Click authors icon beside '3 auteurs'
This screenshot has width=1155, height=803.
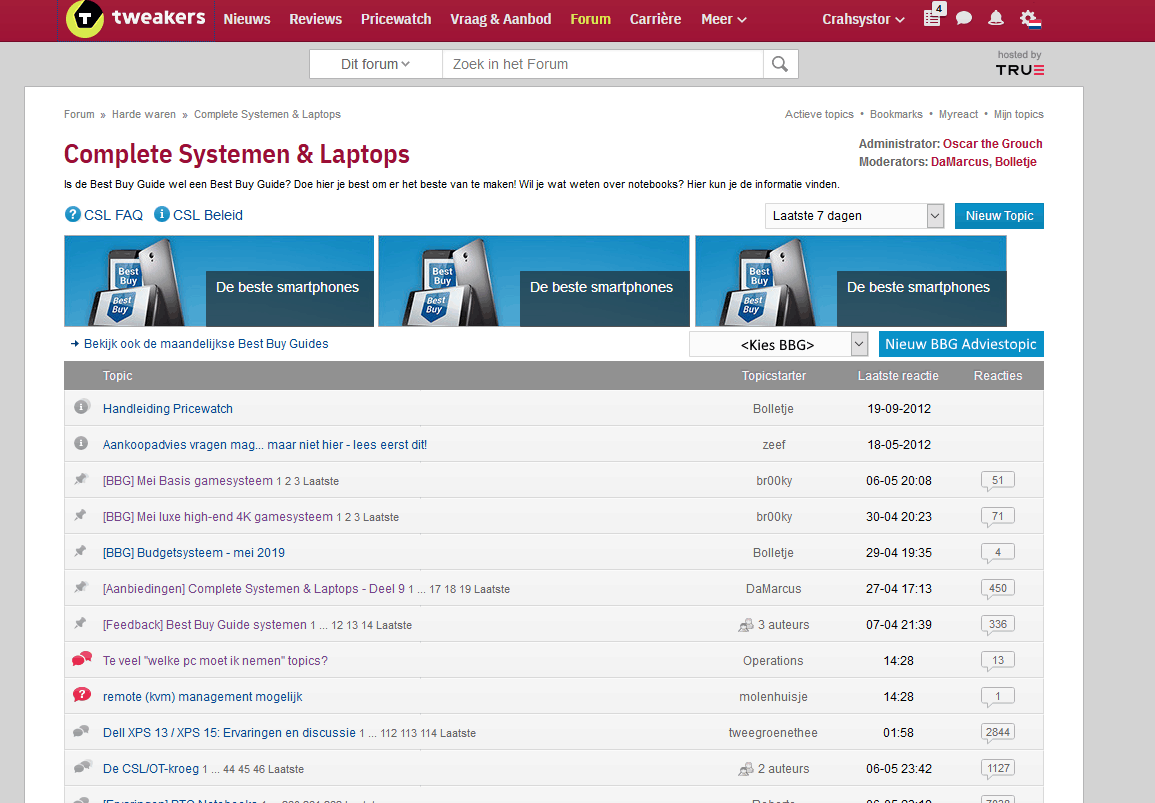(x=745, y=625)
